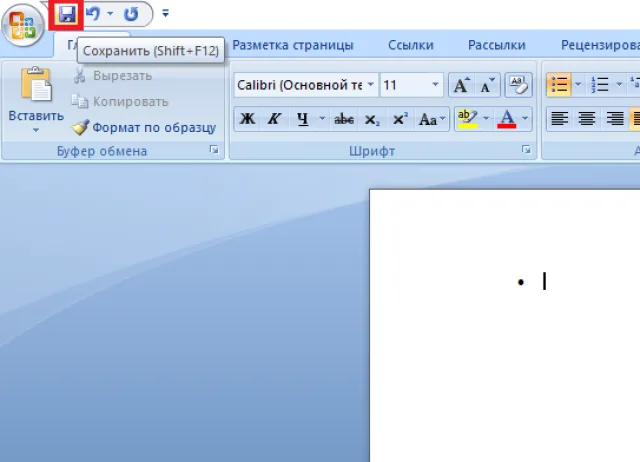Toggle superscript x² formatting
640x462 pixels.
(x=400, y=119)
